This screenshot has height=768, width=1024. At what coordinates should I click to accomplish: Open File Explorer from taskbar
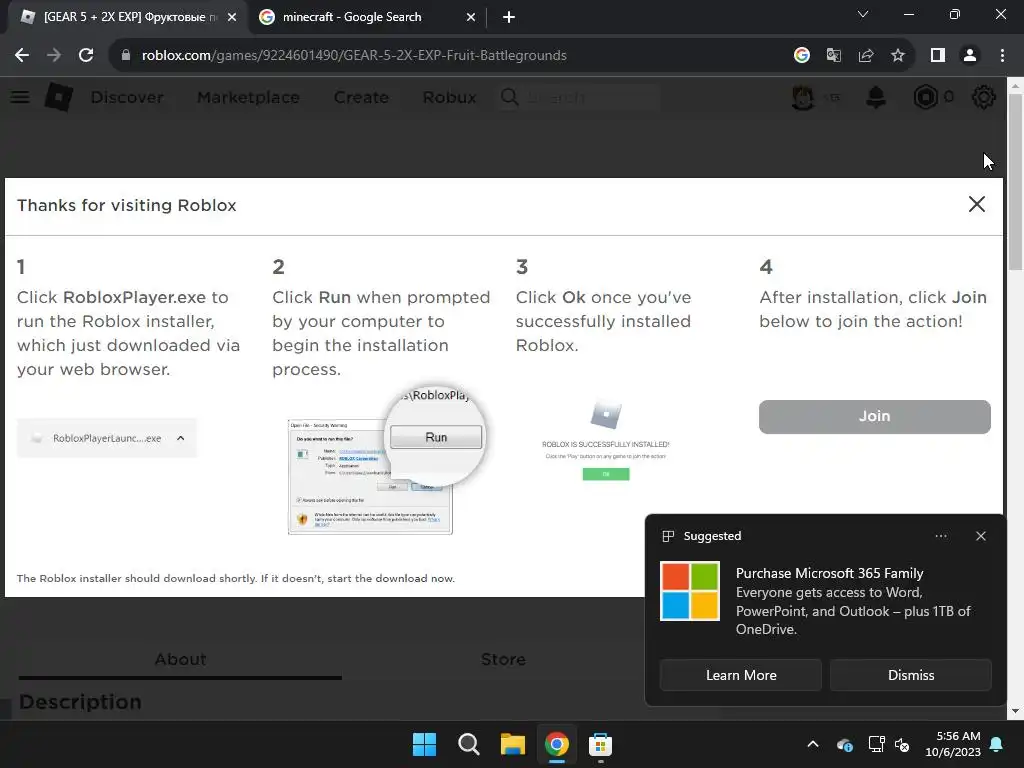pyautogui.click(x=513, y=744)
